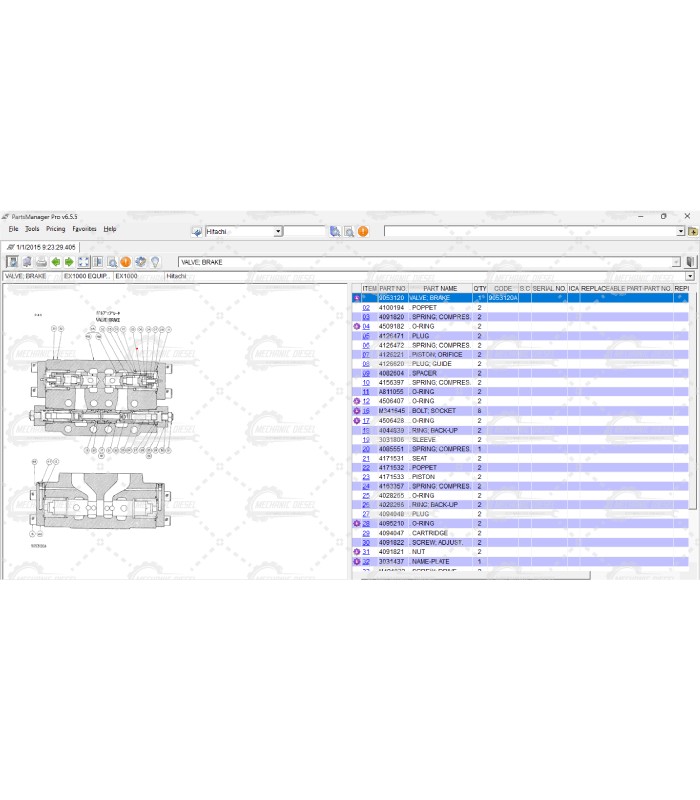700x800 pixels.
Task: Open the Hitachi manufacturer dropdown
Action: click(x=276, y=231)
